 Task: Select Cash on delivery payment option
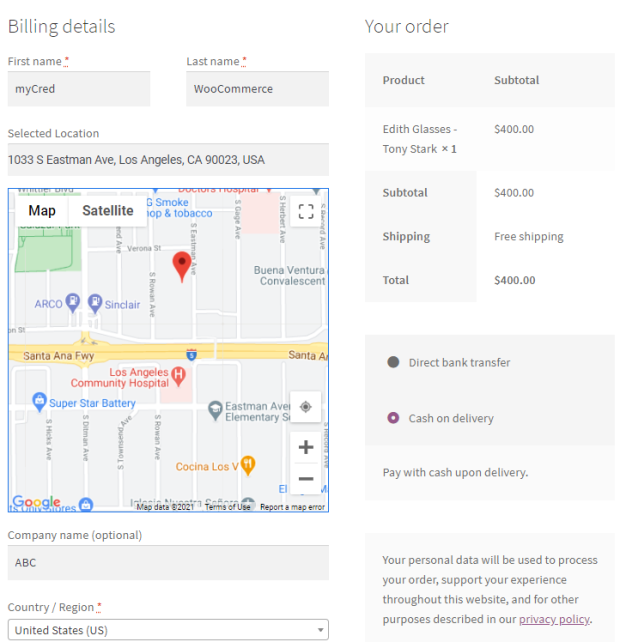click(393, 418)
